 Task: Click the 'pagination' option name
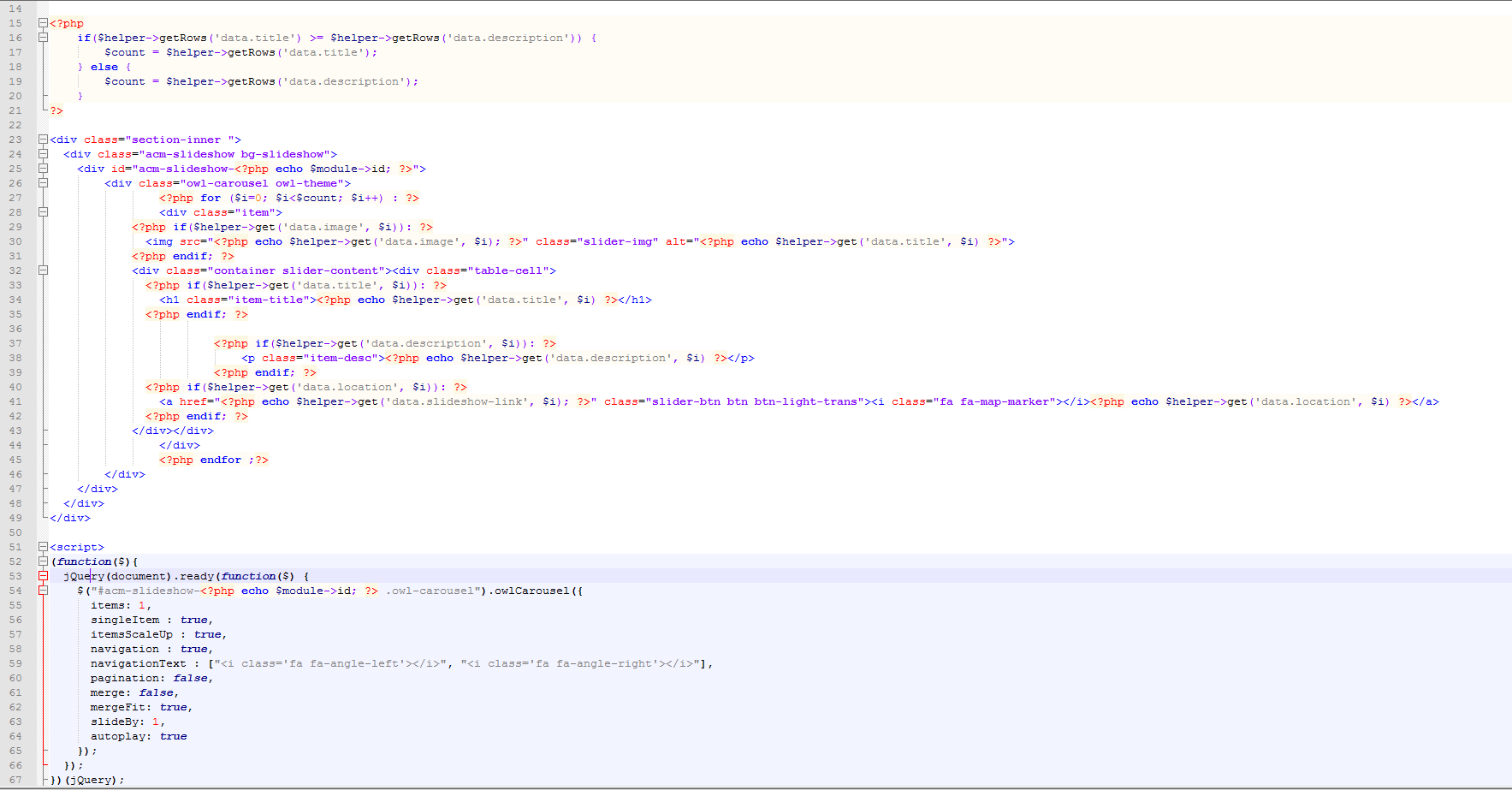(x=125, y=678)
